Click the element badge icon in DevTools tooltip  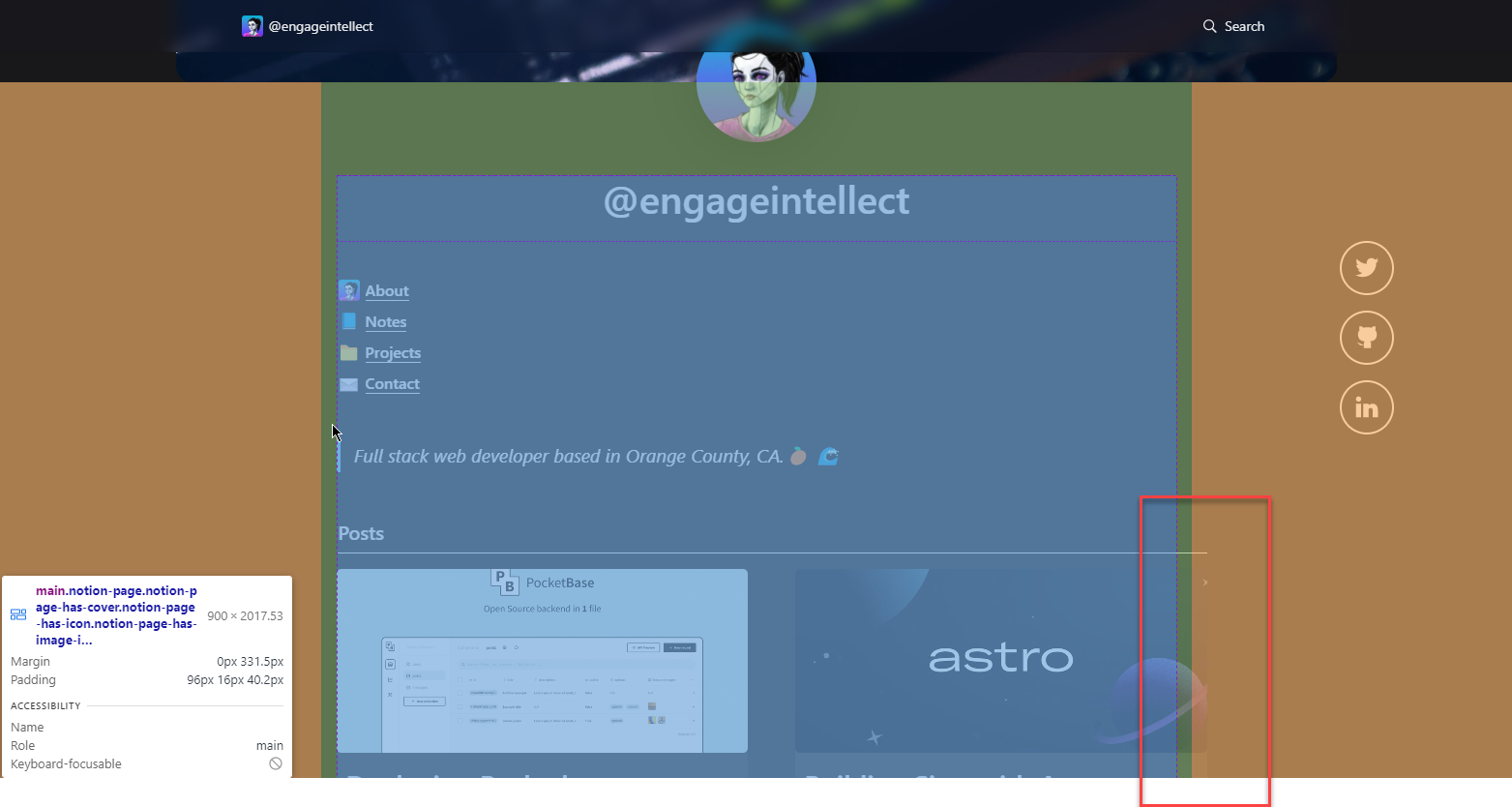point(17,613)
